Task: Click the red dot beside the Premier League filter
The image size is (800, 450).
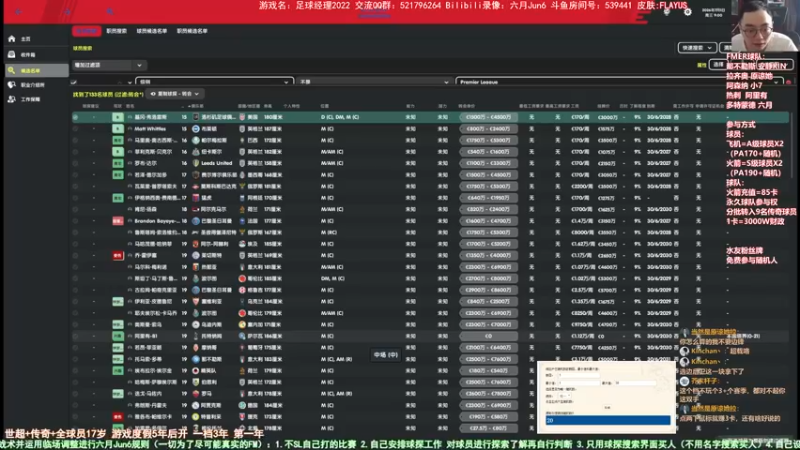Action: (789, 82)
